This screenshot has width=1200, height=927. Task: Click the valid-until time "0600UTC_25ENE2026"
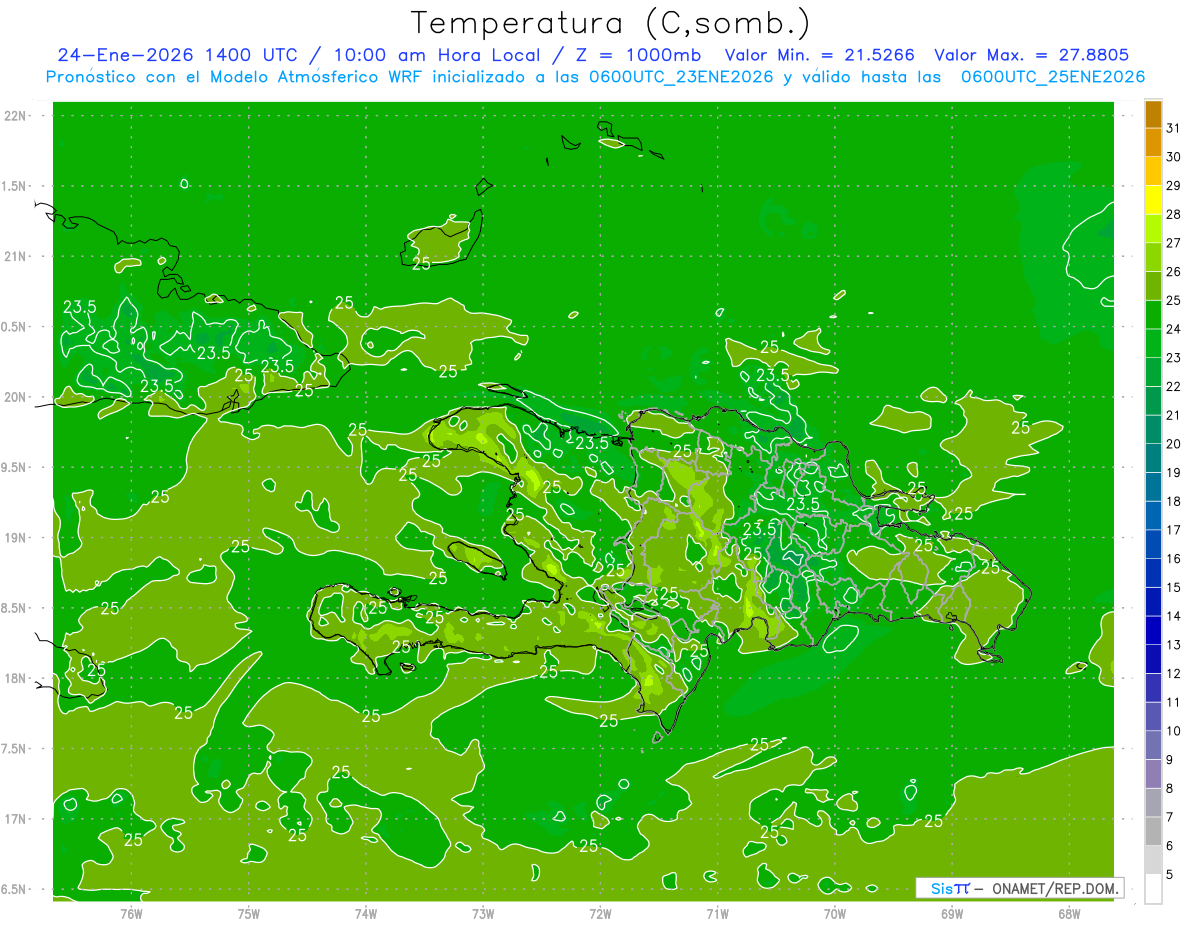pyautogui.click(x=1053, y=77)
